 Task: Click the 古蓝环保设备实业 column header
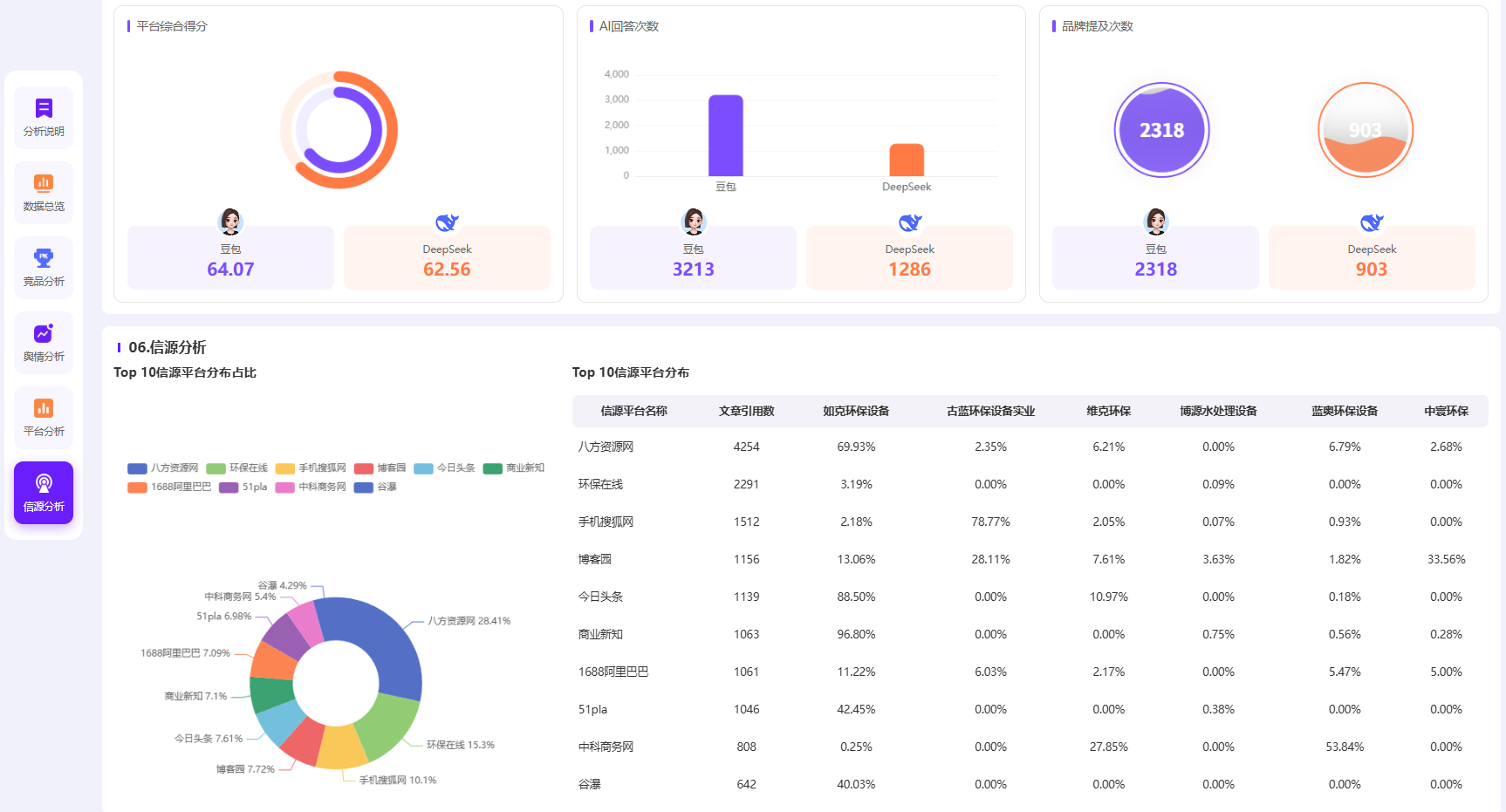[x=991, y=411]
